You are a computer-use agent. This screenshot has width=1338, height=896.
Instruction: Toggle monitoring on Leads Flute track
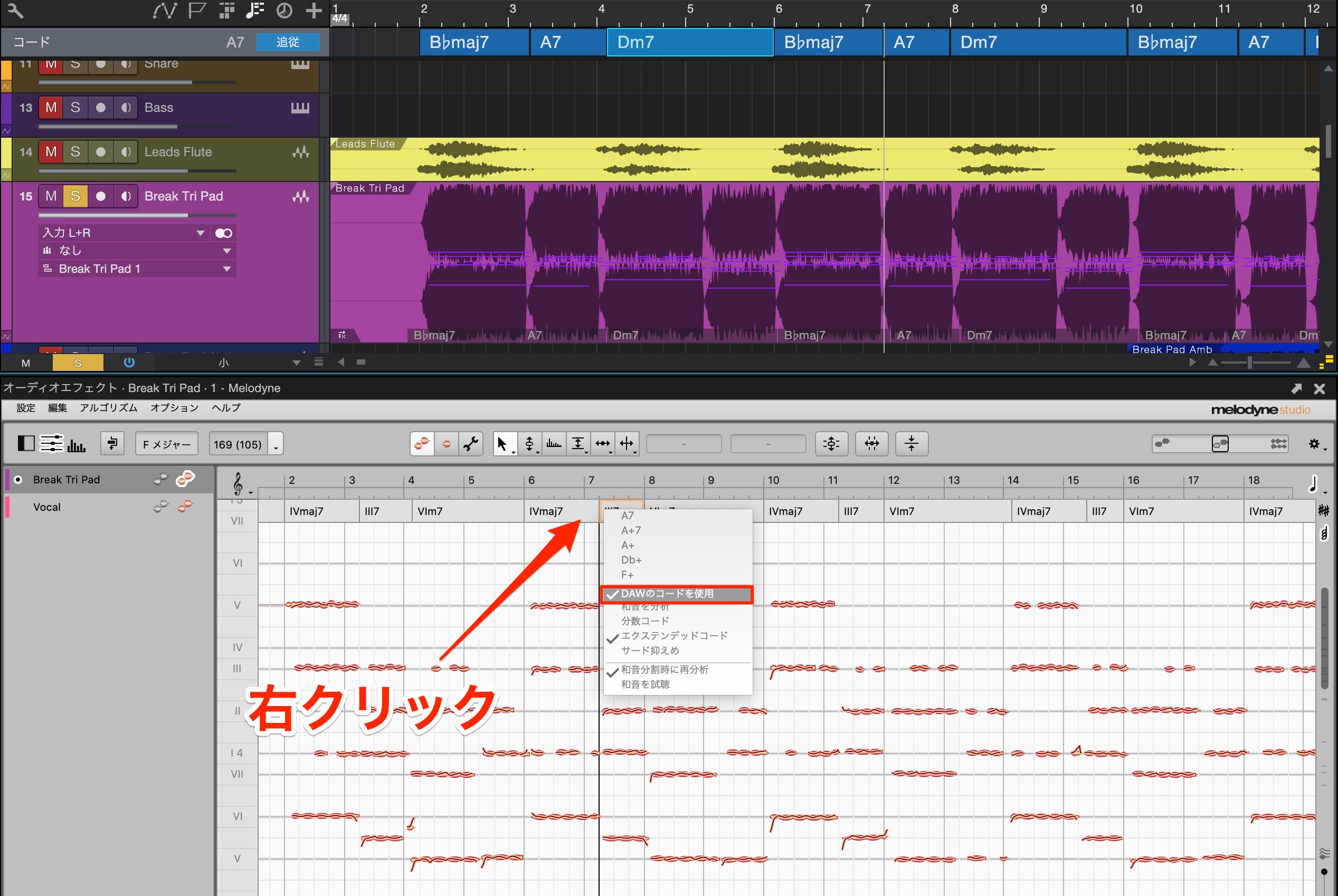coord(126,152)
